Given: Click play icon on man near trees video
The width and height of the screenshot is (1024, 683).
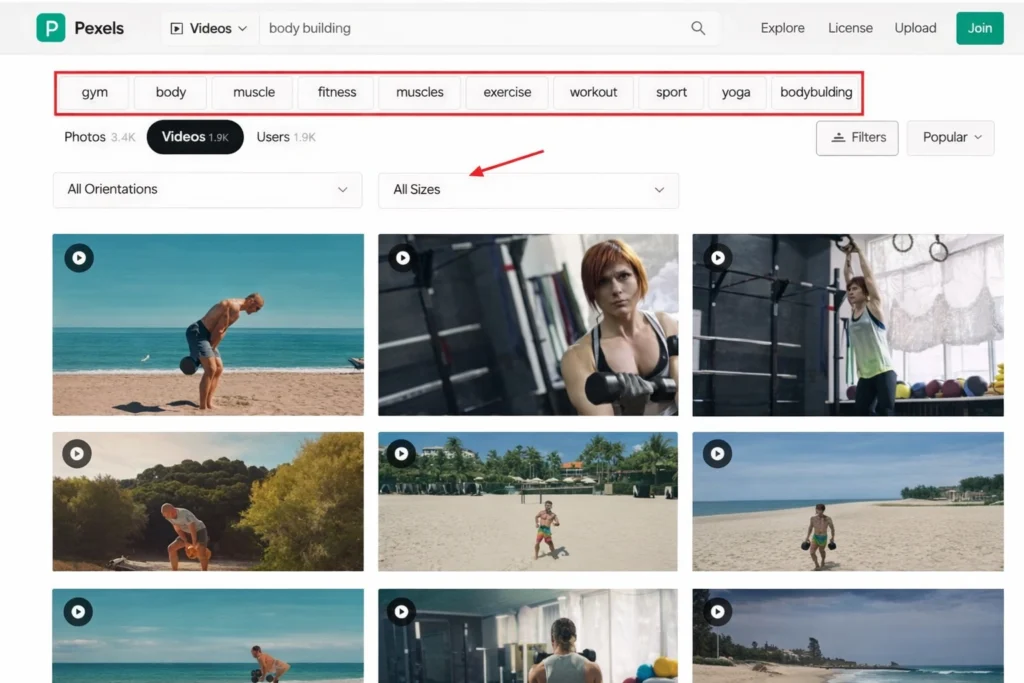Looking at the screenshot, I should tap(78, 454).
